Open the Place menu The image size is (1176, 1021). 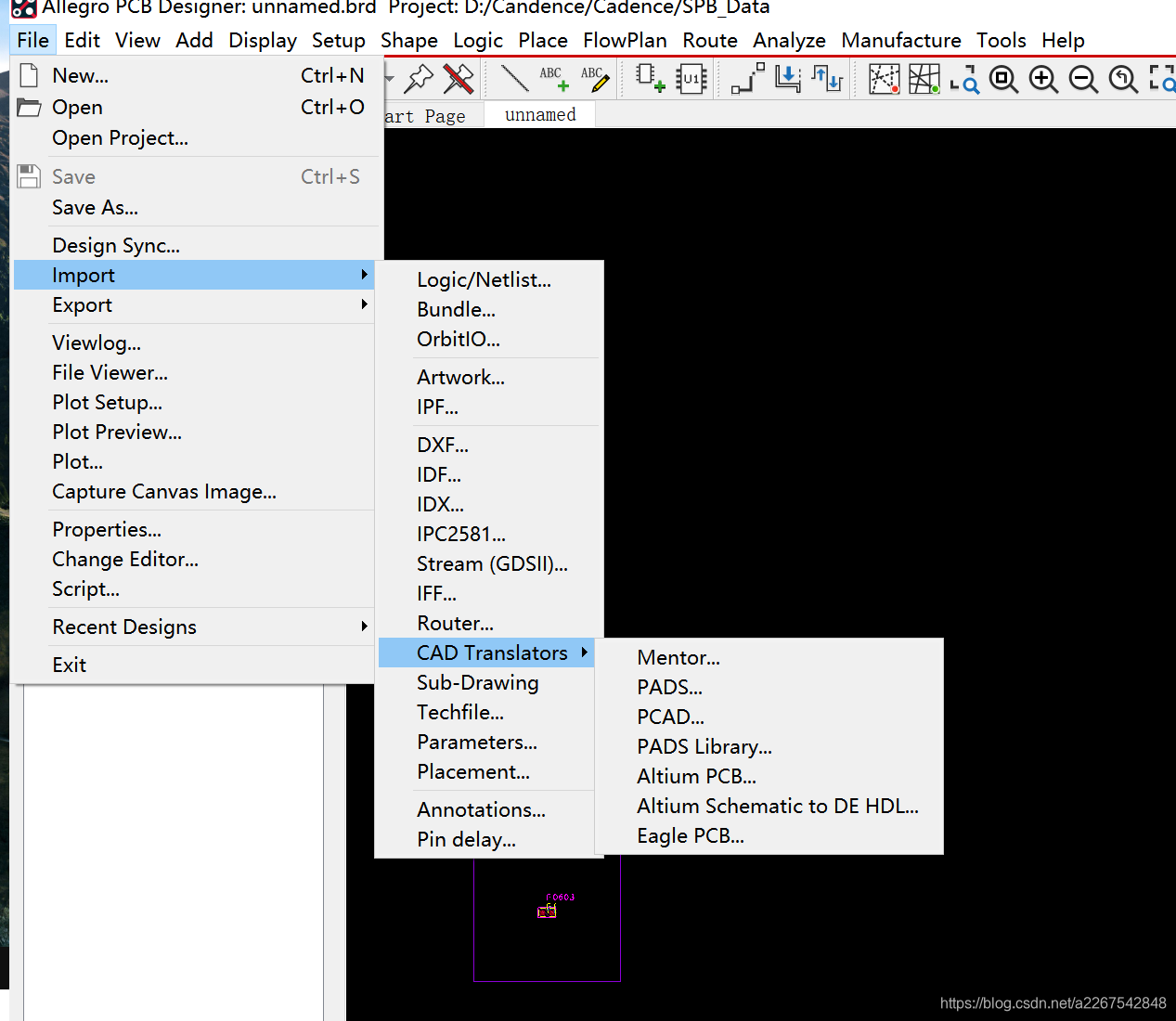click(x=543, y=40)
